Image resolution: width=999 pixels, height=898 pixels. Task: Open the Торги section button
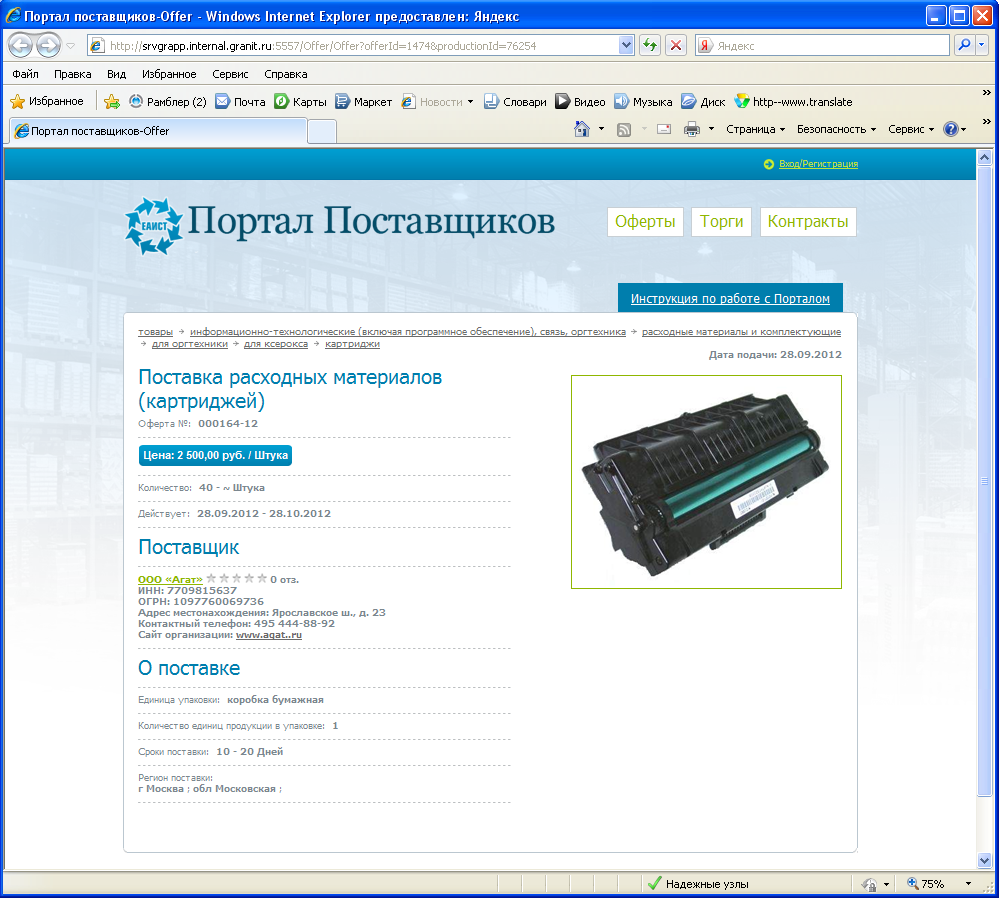721,222
